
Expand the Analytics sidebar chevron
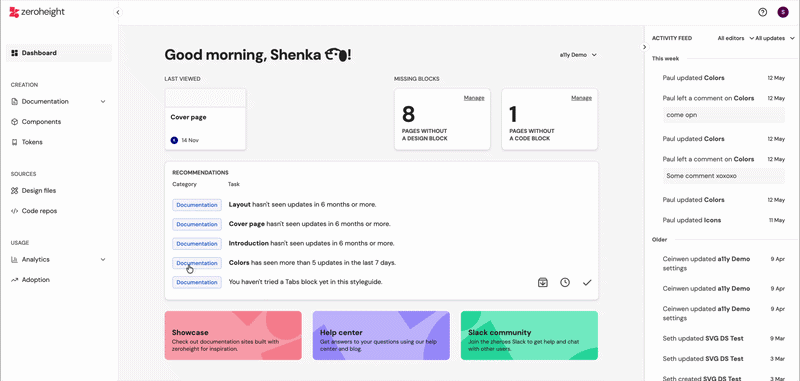click(103, 260)
